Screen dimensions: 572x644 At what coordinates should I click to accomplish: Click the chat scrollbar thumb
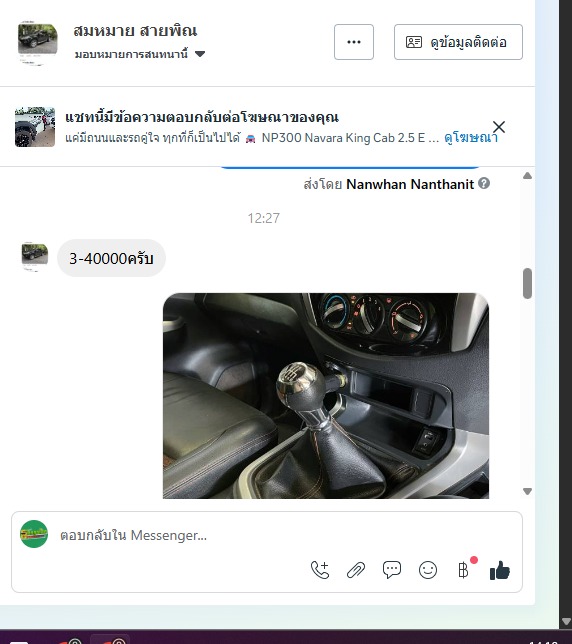[528, 283]
